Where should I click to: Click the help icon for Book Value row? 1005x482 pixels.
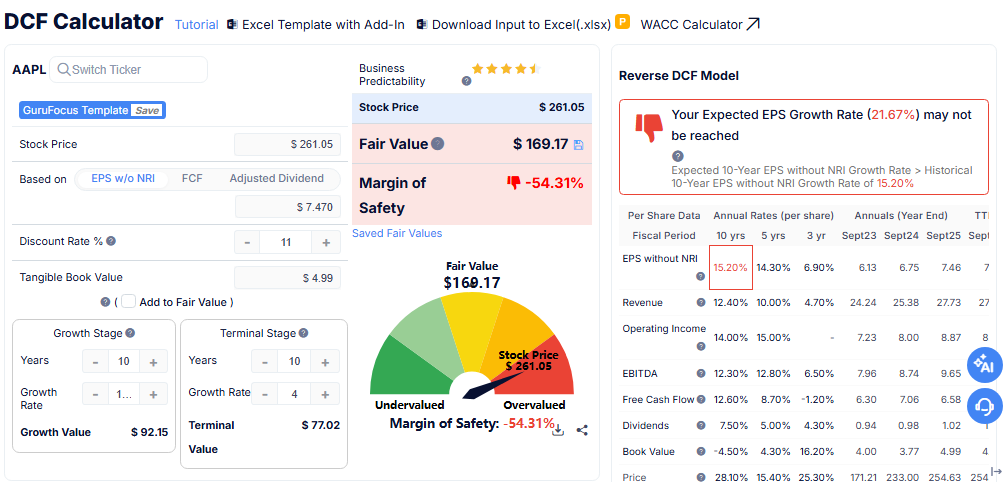(701, 452)
